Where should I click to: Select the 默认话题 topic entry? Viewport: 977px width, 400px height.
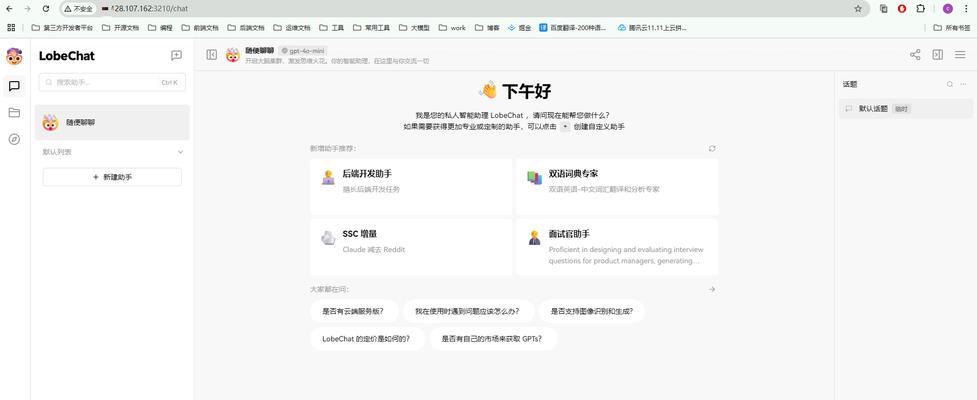point(905,108)
